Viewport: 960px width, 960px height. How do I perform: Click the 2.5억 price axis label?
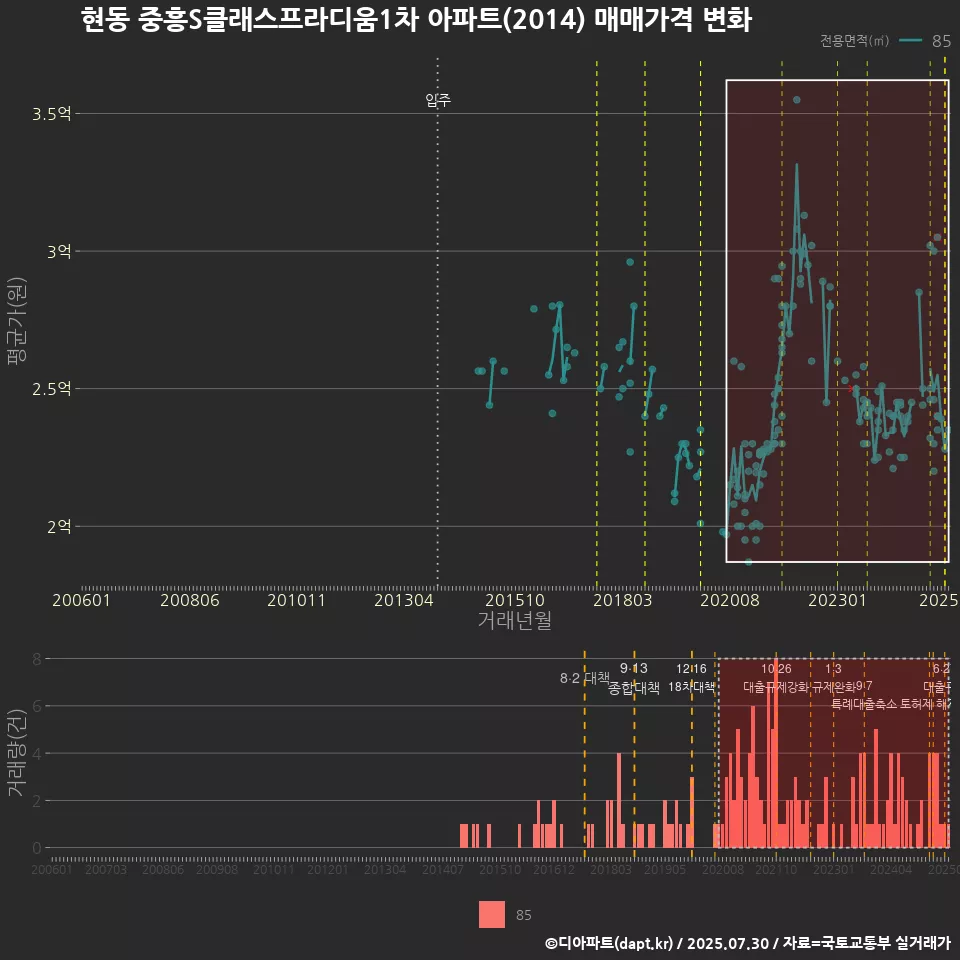[51, 389]
